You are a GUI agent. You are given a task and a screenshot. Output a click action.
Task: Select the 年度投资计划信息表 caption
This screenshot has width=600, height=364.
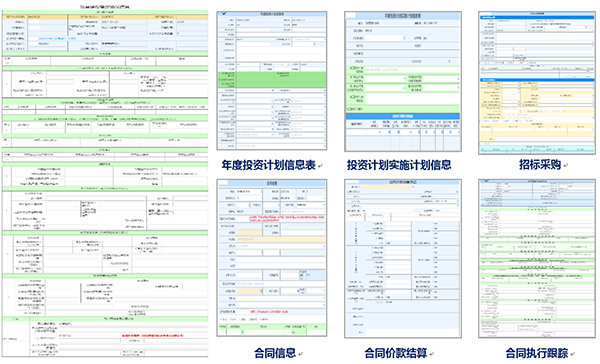point(268,165)
